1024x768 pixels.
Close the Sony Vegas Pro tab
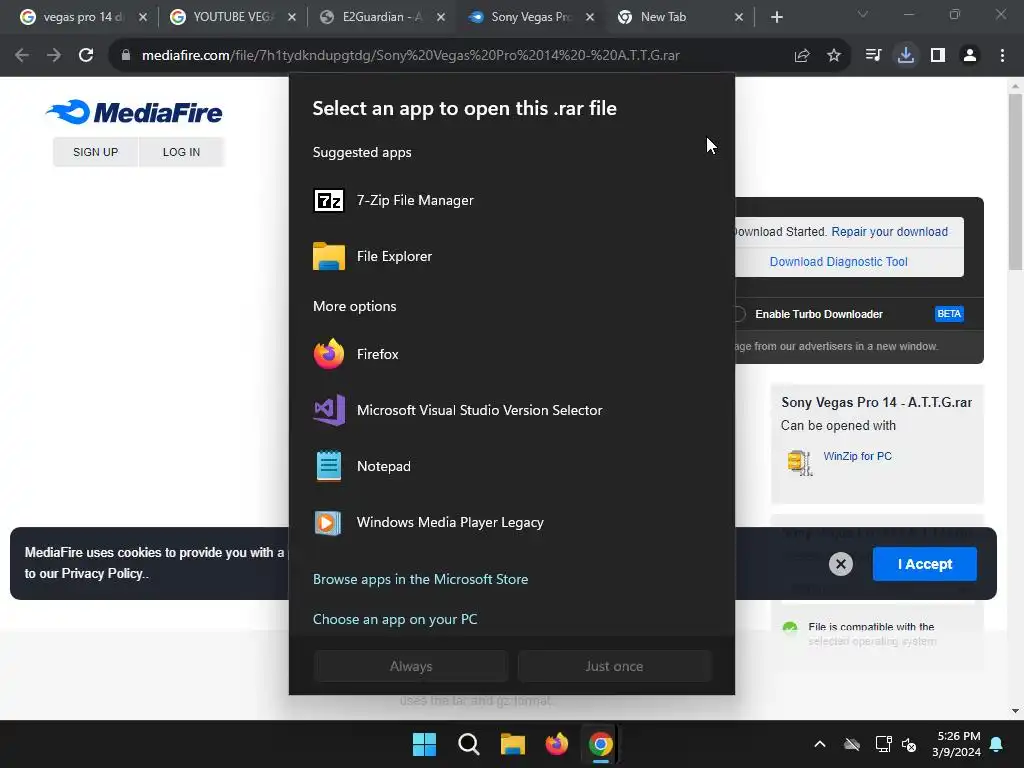tap(590, 18)
